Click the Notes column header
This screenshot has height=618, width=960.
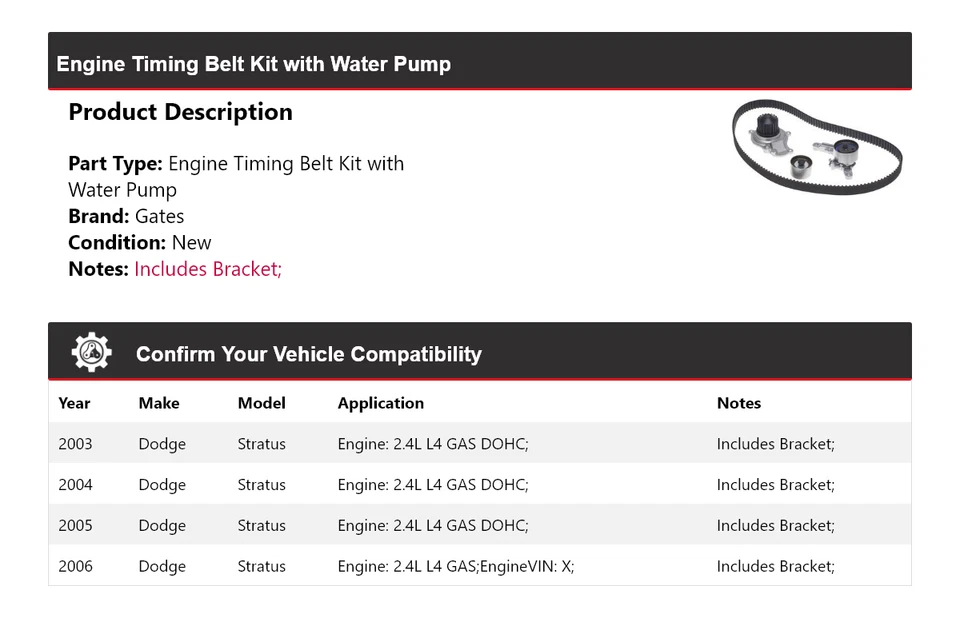738,403
